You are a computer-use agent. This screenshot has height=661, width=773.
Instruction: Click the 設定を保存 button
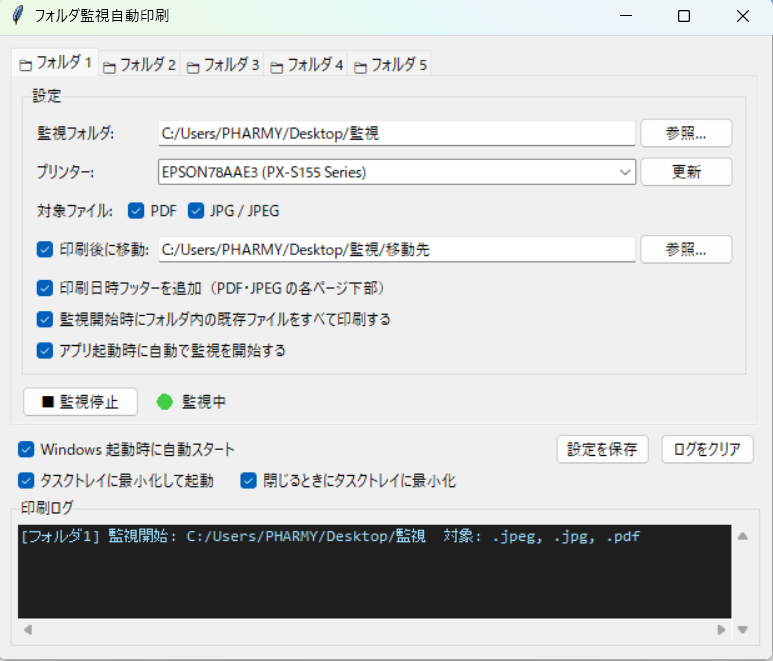pos(602,449)
